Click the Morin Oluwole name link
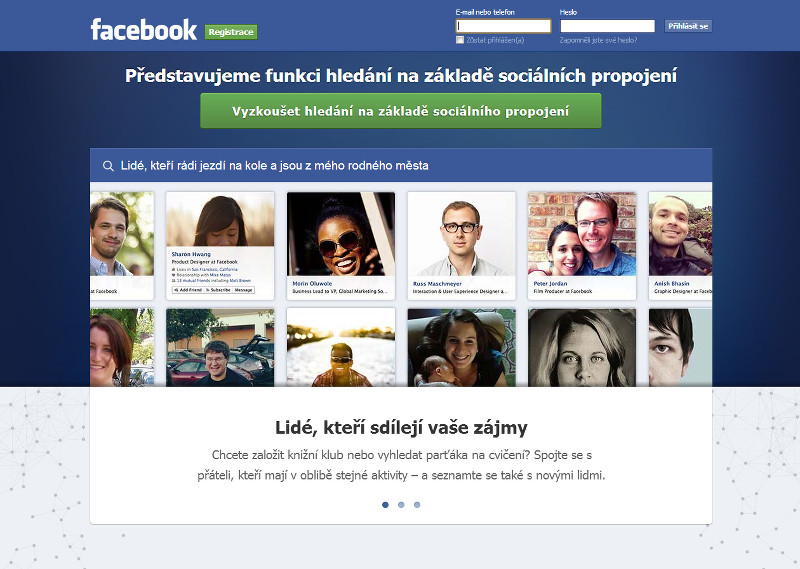 (312, 284)
